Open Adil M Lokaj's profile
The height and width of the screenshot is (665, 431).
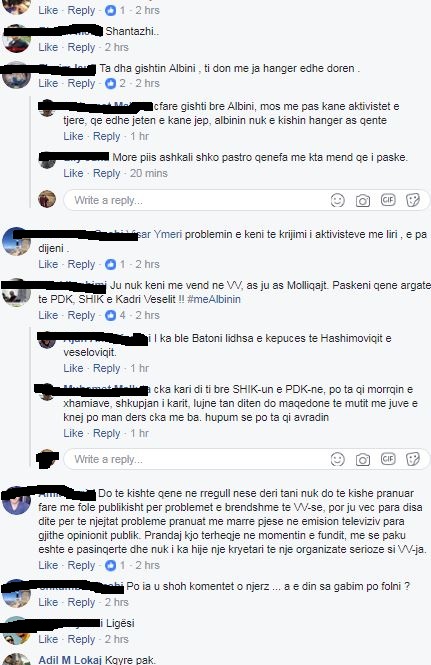tap(70, 660)
